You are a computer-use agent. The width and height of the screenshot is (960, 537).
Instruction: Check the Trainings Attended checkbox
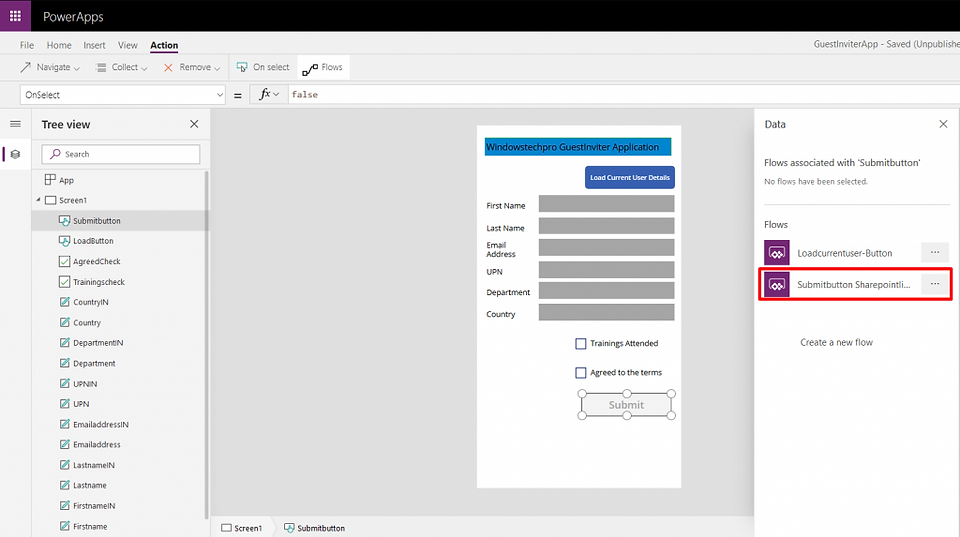pyautogui.click(x=580, y=344)
